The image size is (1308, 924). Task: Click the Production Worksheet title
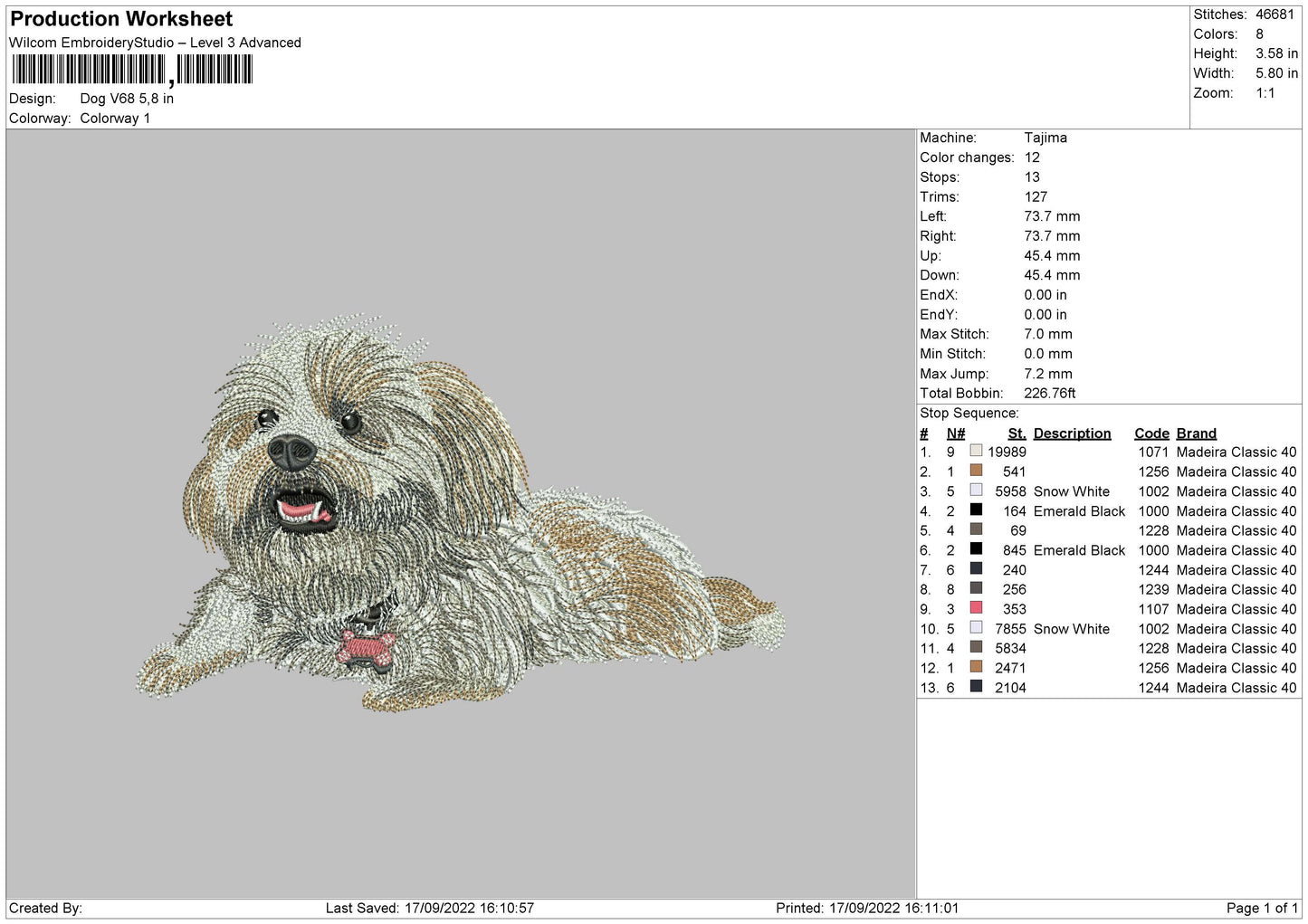pyautogui.click(x=121, y=19)
